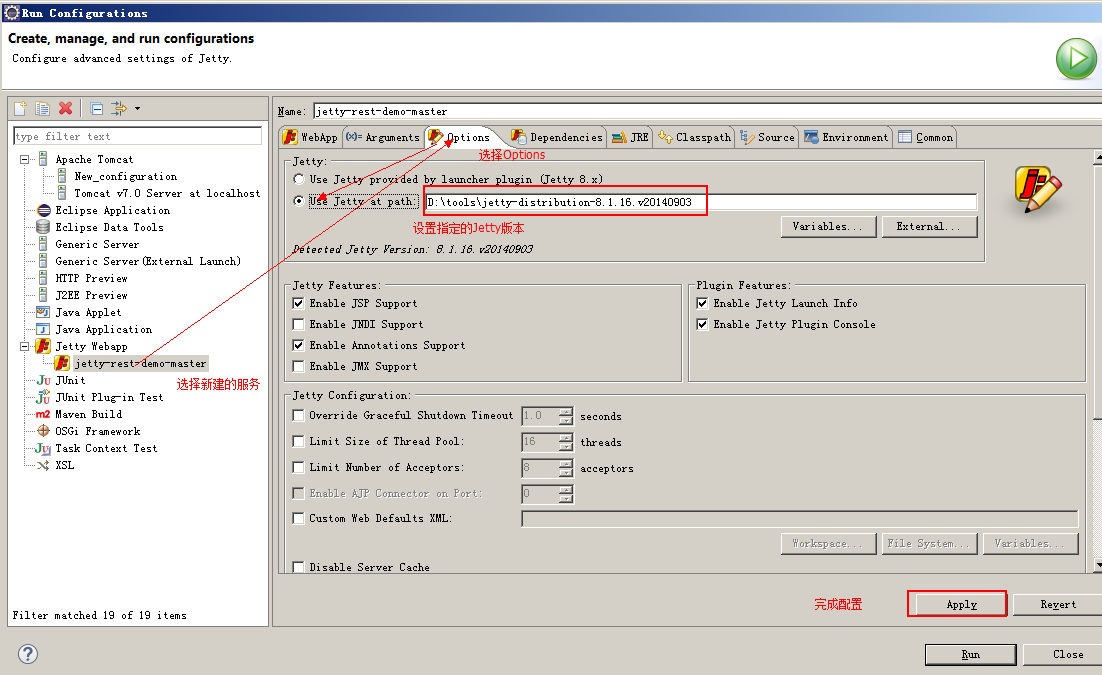This screenshot has height=675, width=1102.
Task: Delete selected configuration with red X icon
Action: (x=65, y=108)
